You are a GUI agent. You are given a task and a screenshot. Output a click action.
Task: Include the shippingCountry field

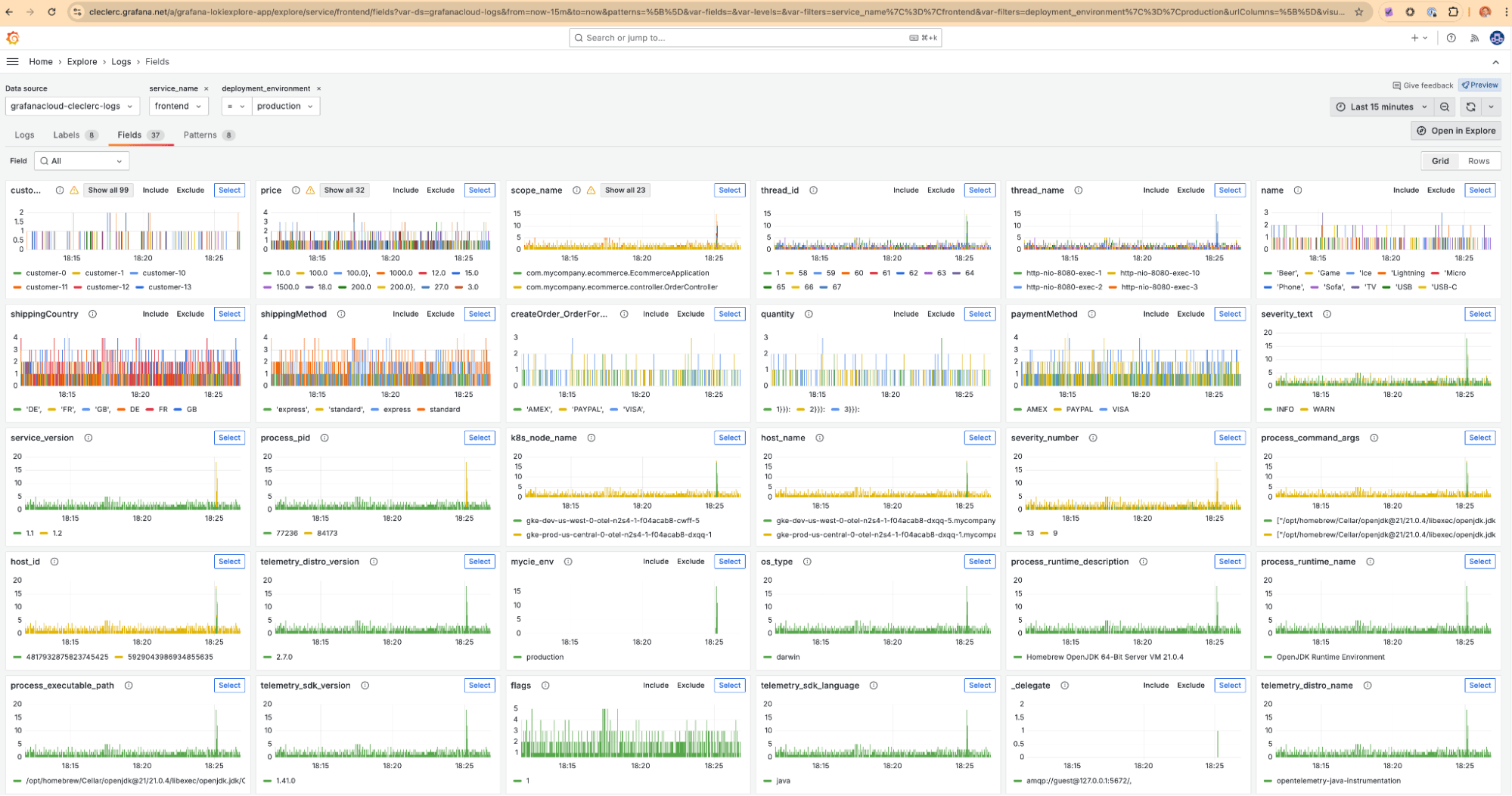click(155, 314)
